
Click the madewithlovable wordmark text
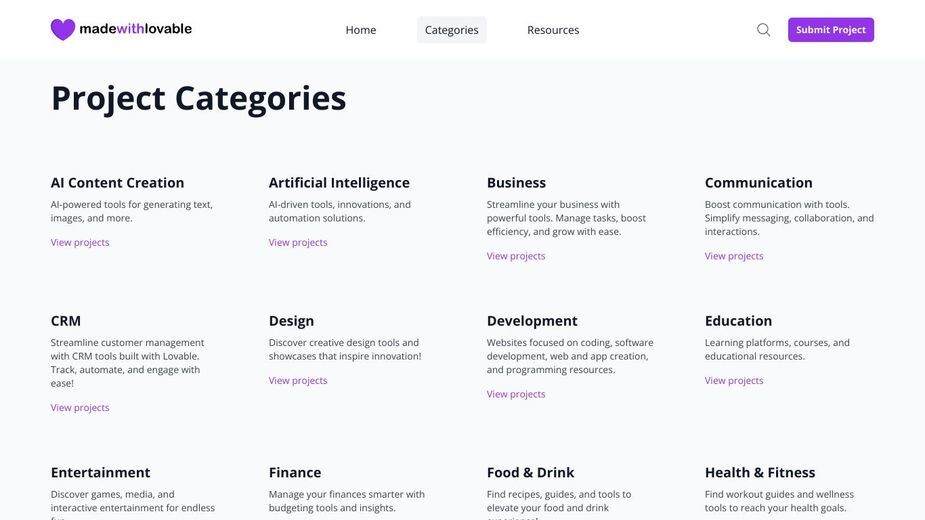135,29
